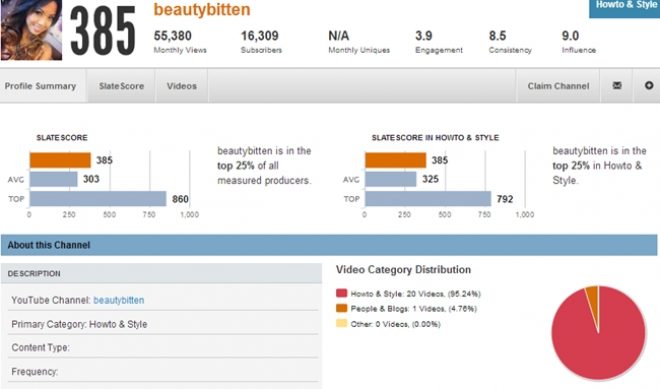Screen dimensions: 660x389
Task: Open the beautybitten YouTube channel link
Action: (x=119, y=300)
